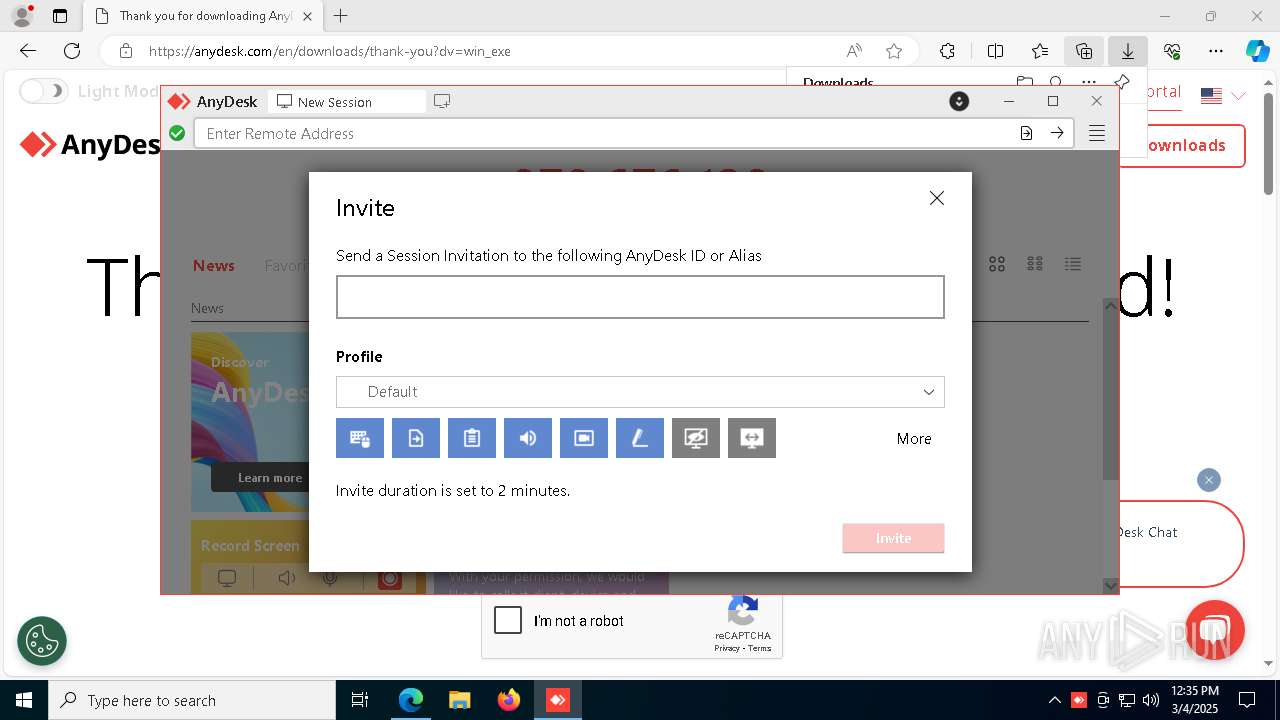Toggle keyboard and mouse control permission

click(360, 438)
